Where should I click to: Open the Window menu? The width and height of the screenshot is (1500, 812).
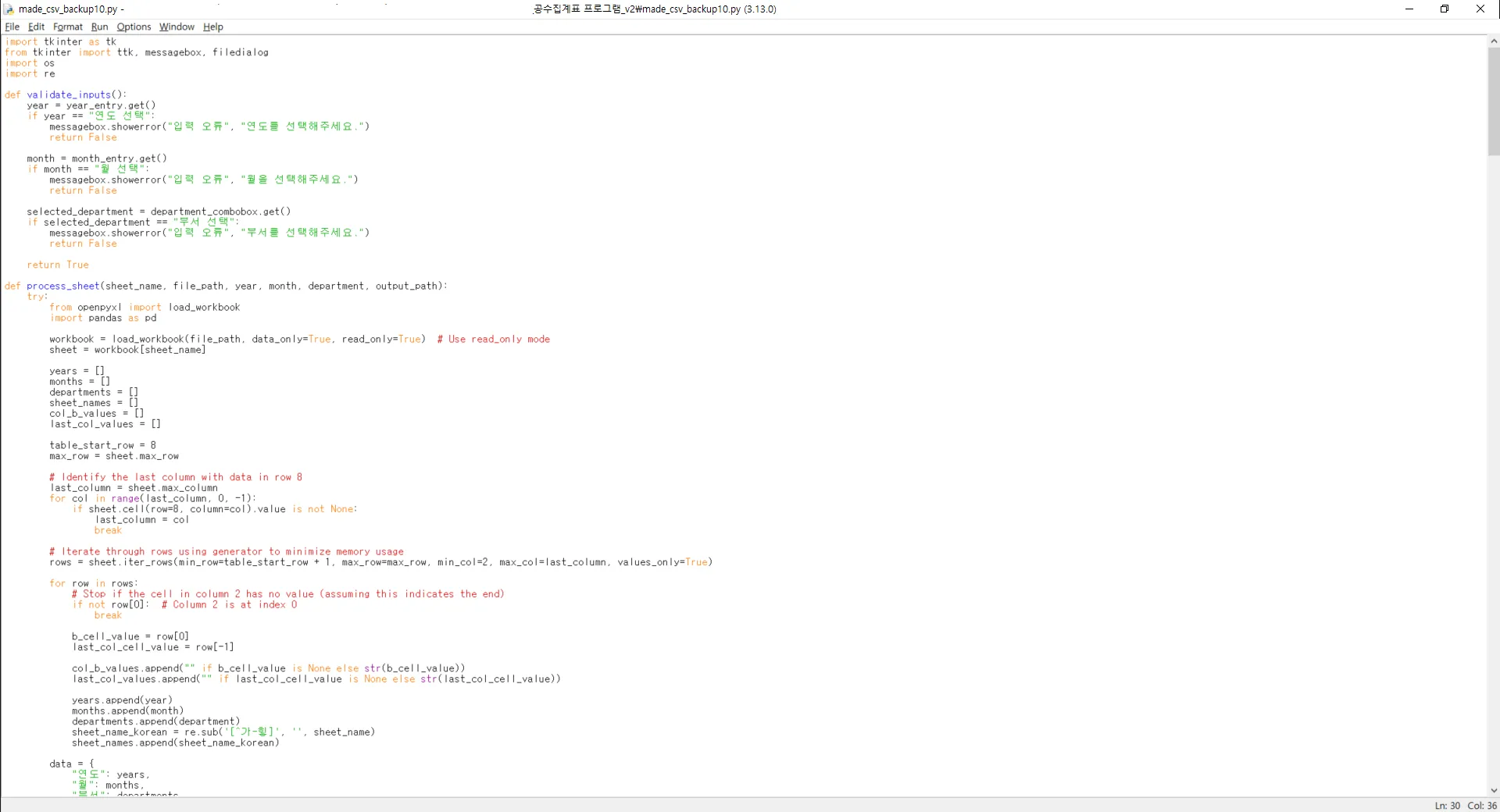[177, 27]
